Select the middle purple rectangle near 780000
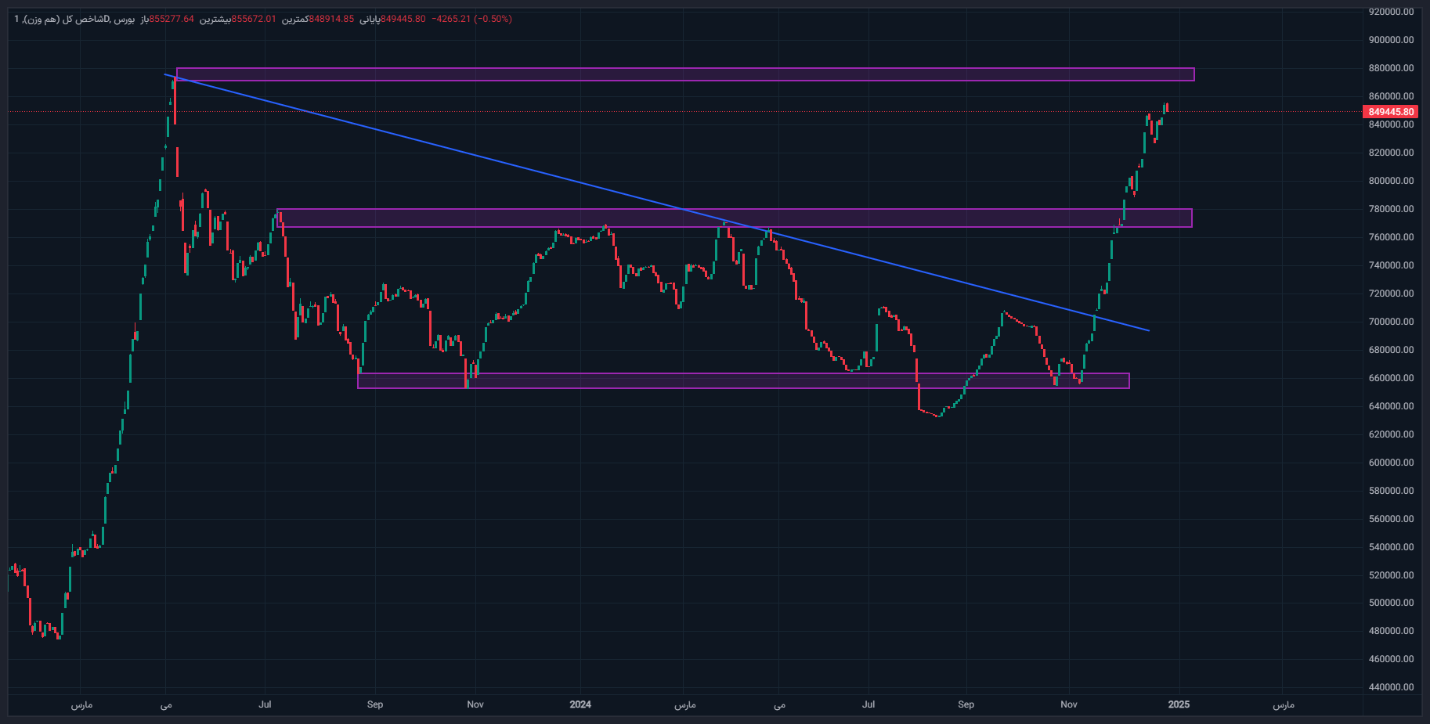 tap(734, 218)
